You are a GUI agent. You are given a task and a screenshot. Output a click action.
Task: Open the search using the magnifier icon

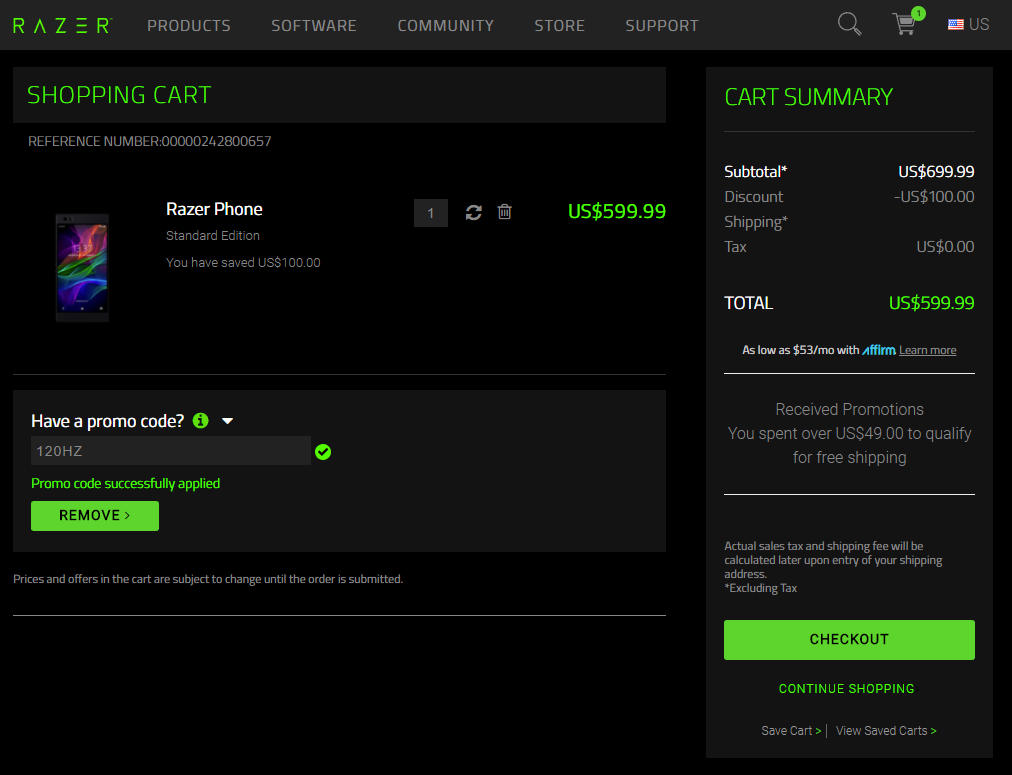pyautogui.click(x=848, y=23)
